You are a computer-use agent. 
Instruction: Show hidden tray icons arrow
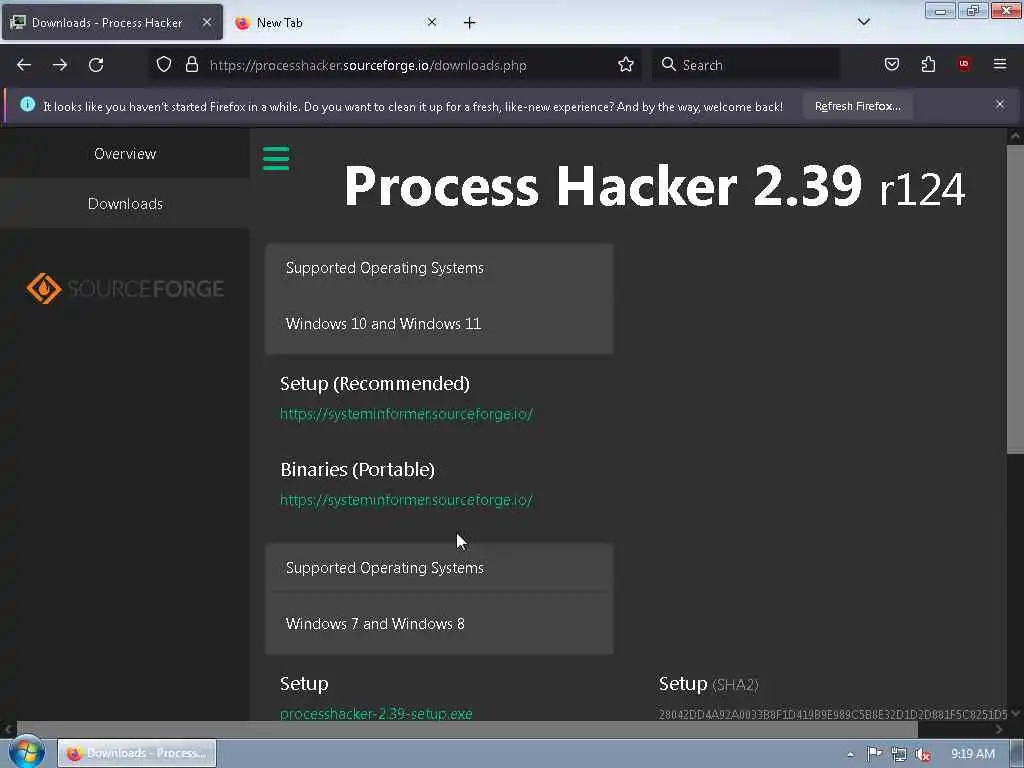coord(850,754)
